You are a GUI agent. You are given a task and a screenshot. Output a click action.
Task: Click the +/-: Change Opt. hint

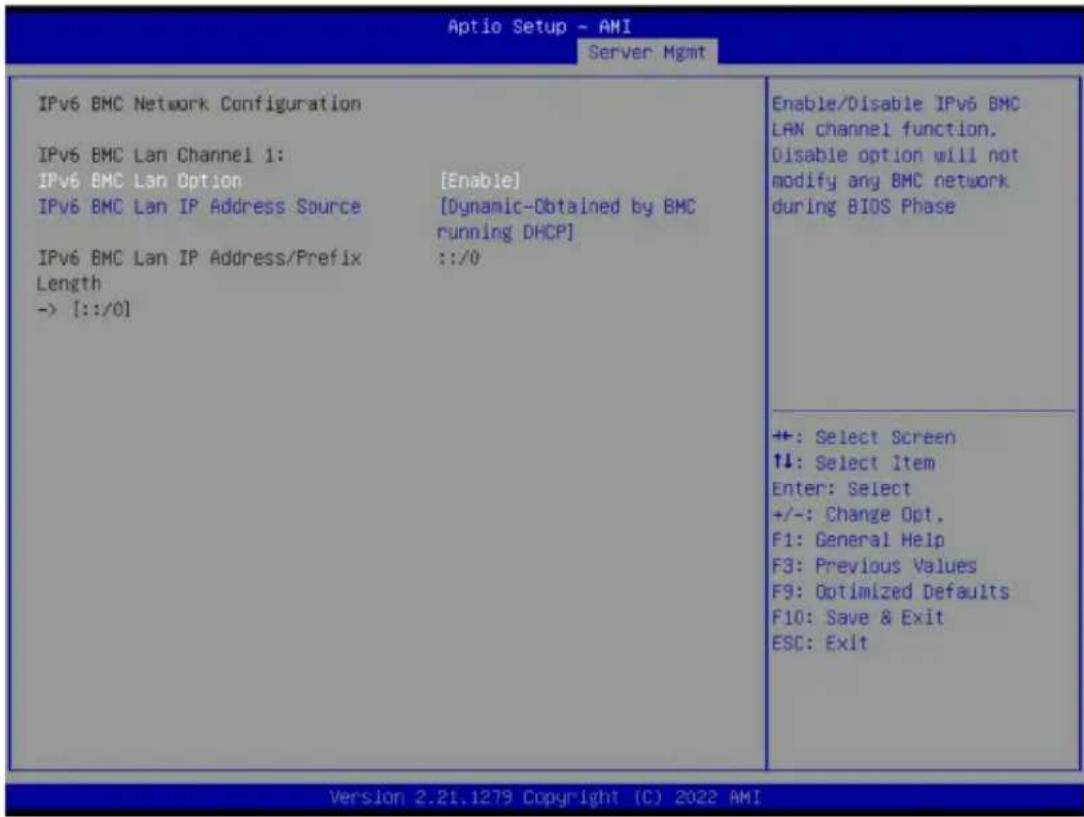click(x=858, y=514)
